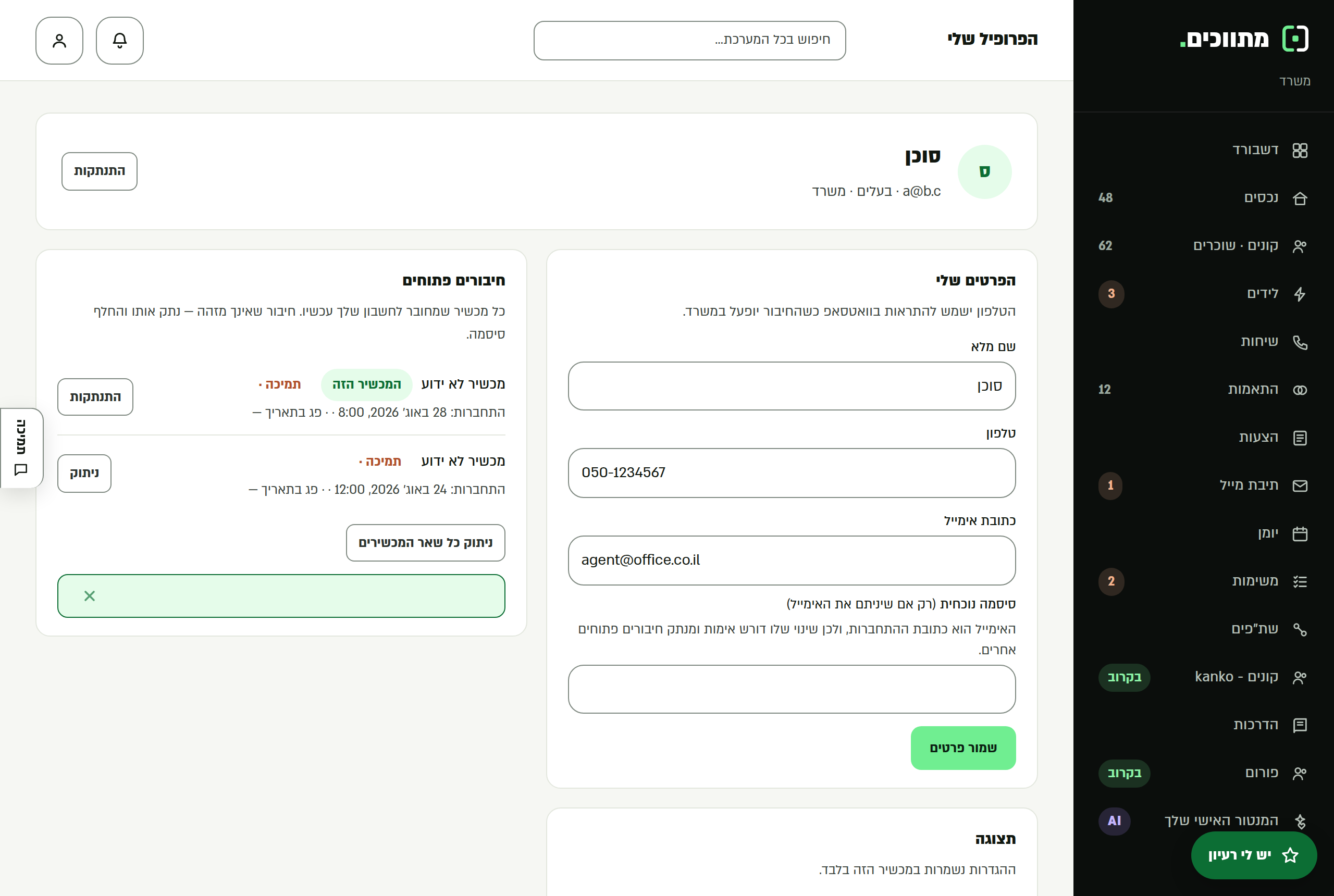Click התנתקות for this device session
This screenshot has height=896, width=1334.
pyautogui.click(x=95, y=396)
